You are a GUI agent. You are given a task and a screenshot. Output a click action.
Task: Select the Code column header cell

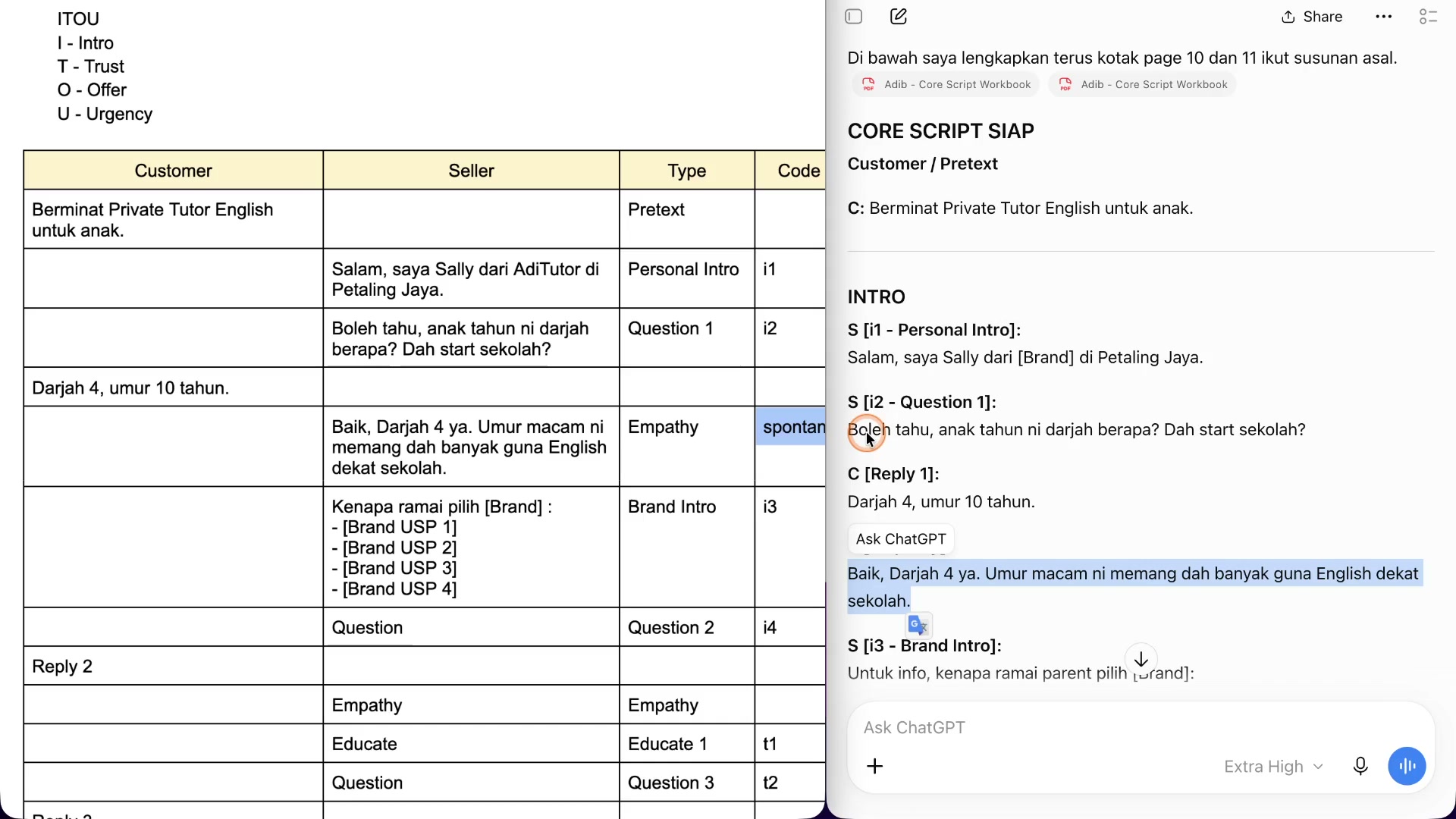pyautogui.click(x=790, y=171)
